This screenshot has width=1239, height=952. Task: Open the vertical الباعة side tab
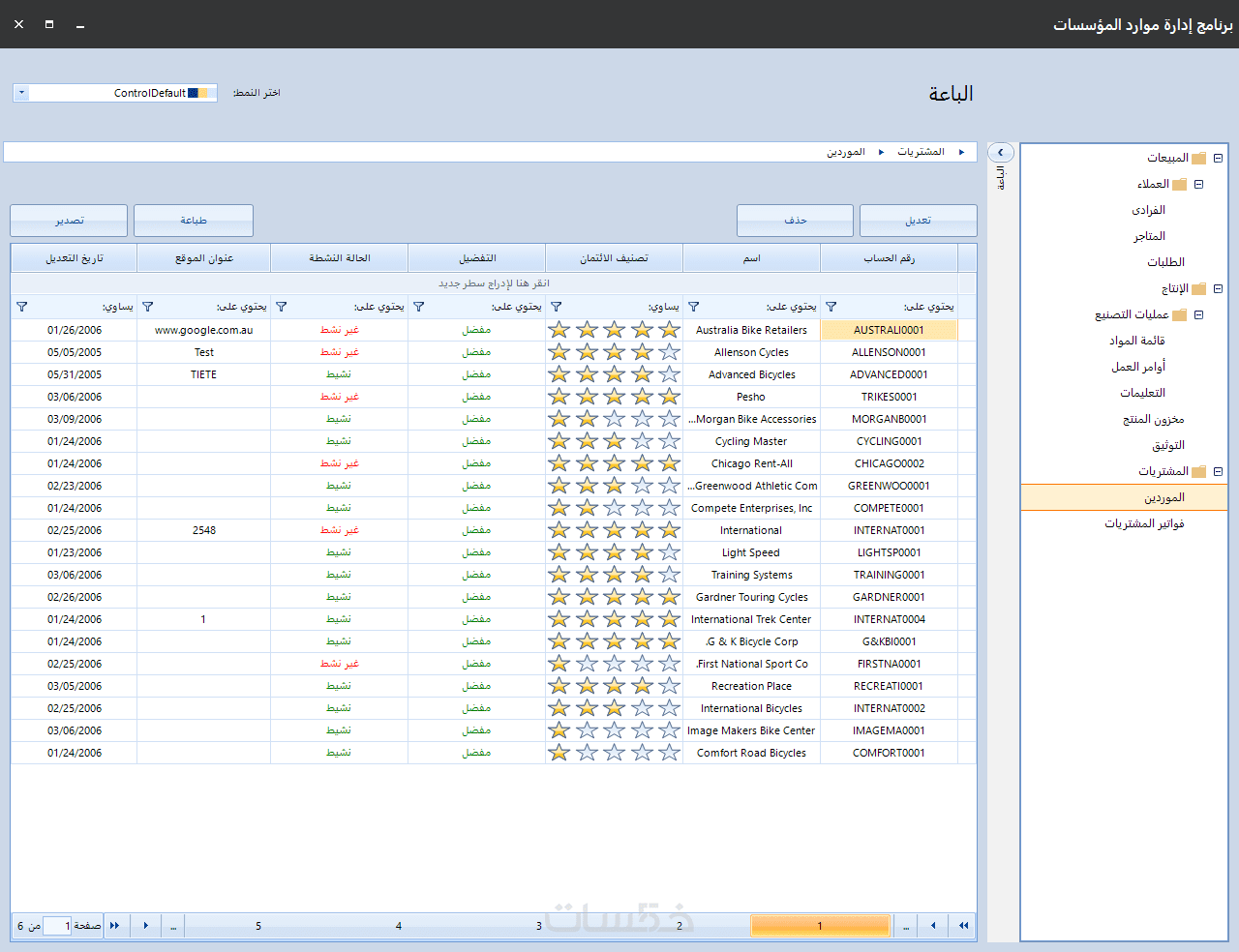coord(1001,178)
